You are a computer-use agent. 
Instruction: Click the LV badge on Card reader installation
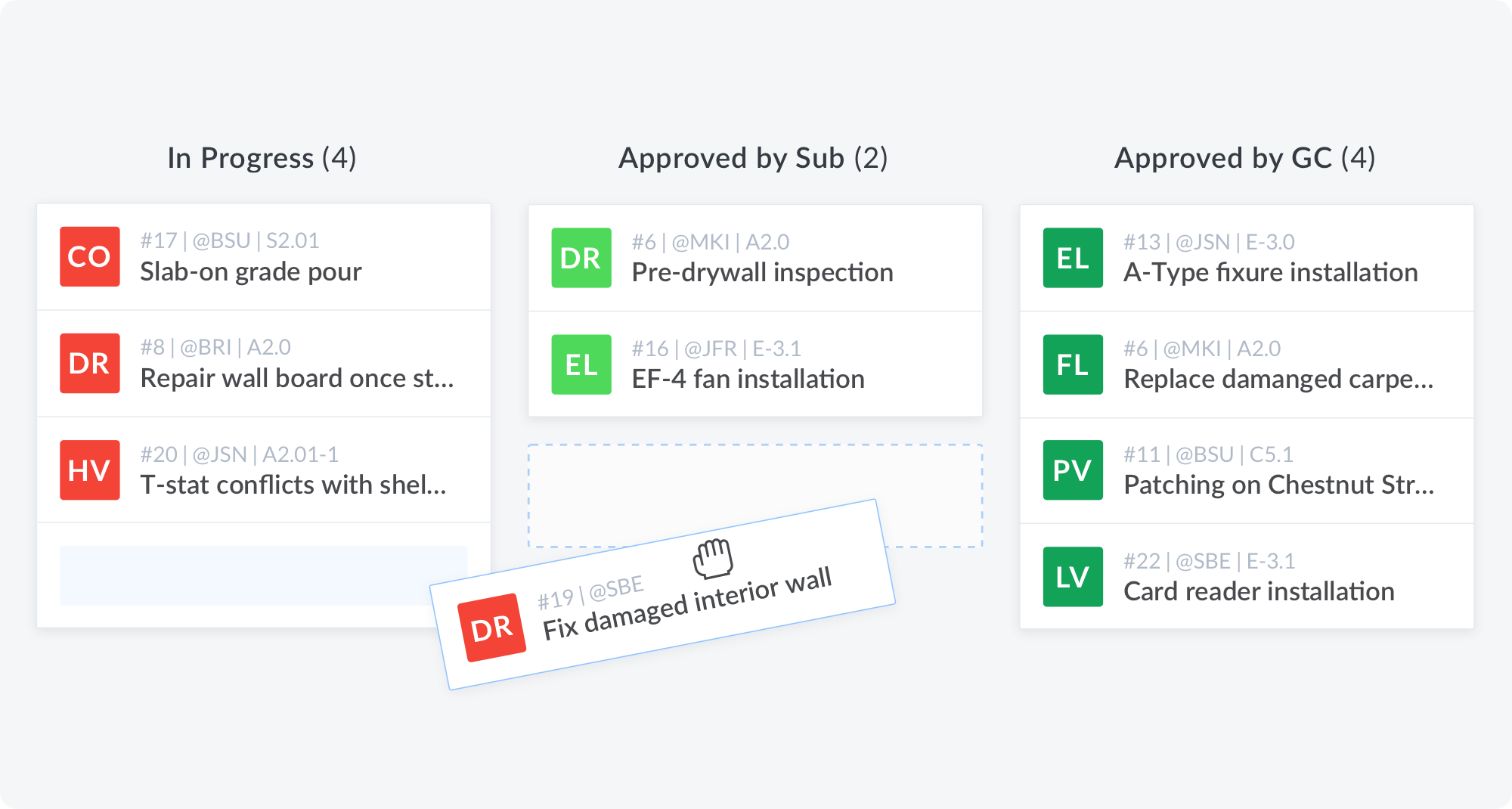[x=1073, y=577]
